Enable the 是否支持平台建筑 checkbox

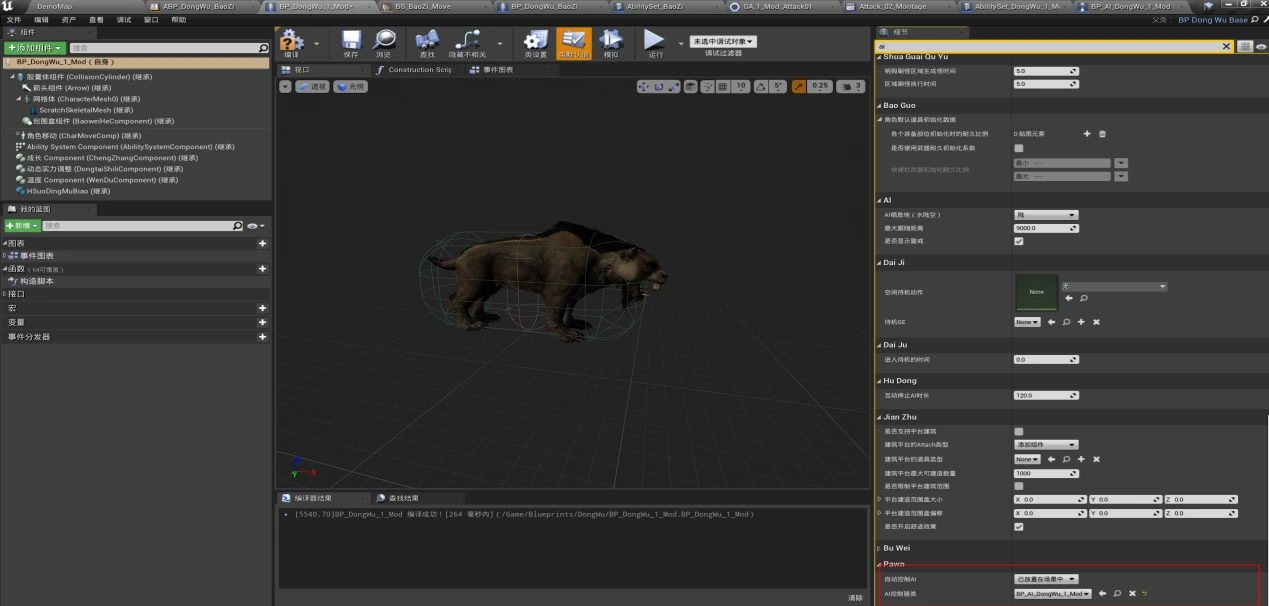tap(1019, 431)
